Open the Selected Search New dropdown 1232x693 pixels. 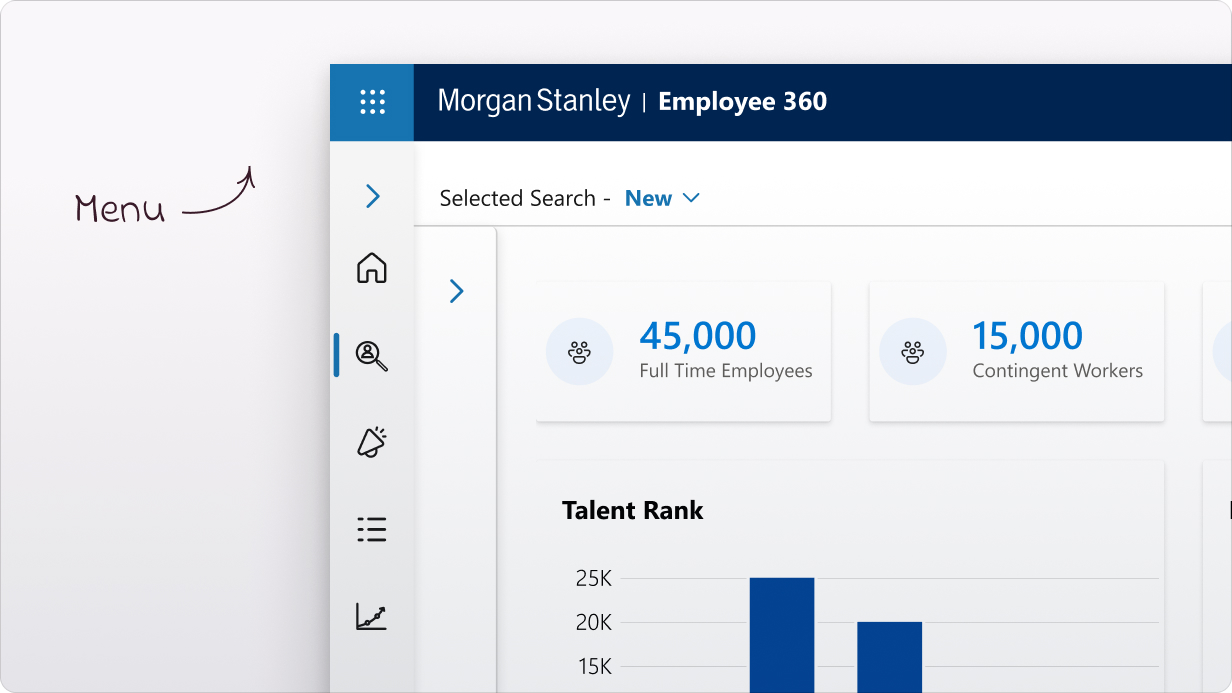tap(662, 198)
